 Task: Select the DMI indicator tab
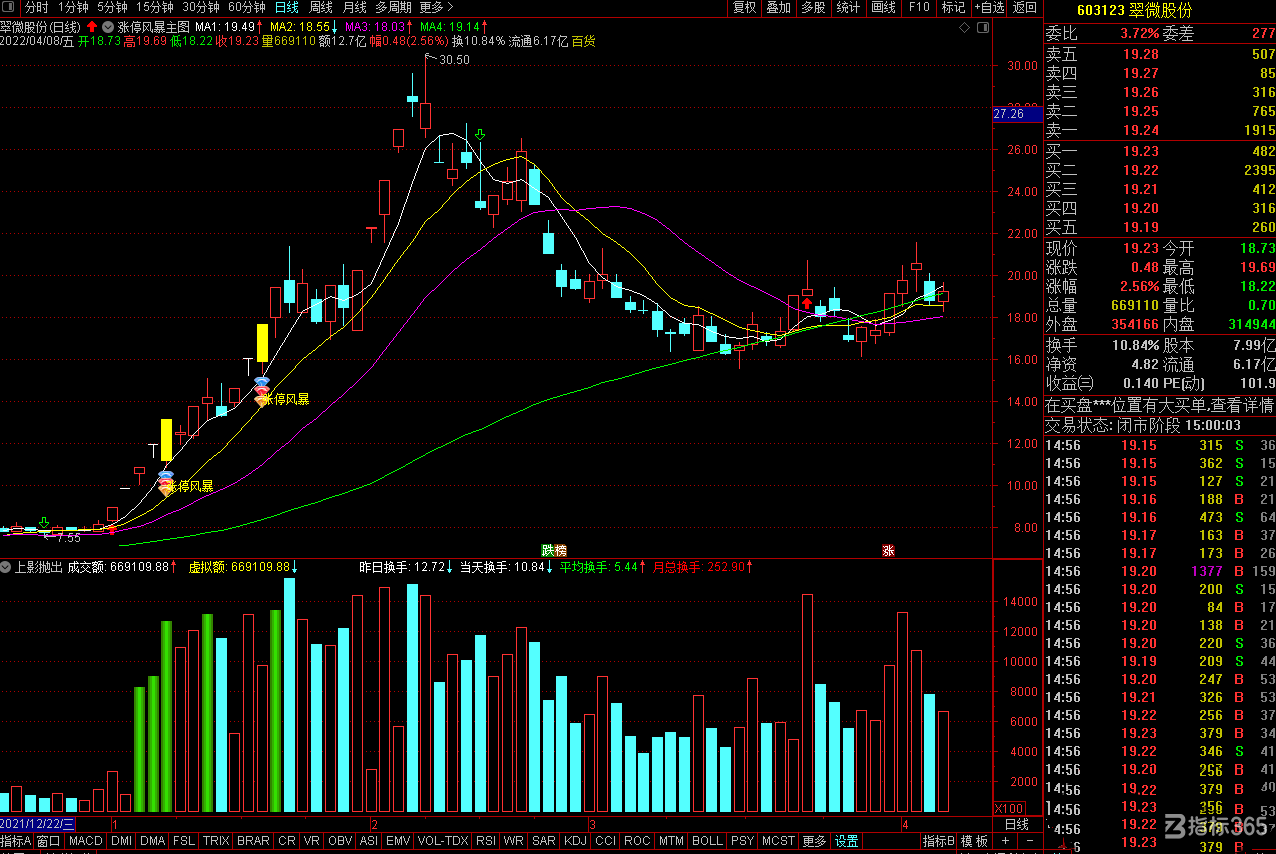click(x=122, y=841)
